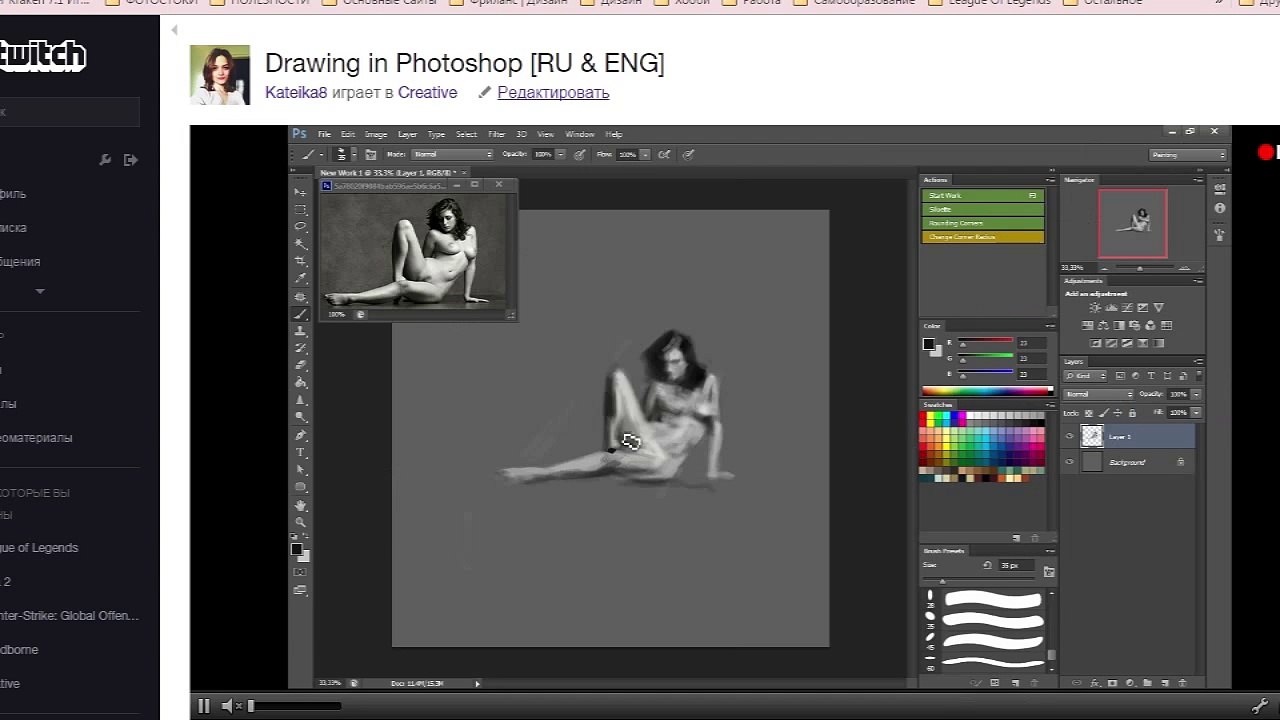The height and width of the screenshot is (720, 1280).
Task: Toggle Lock transparent pixels
Action: (x=1088, y=412)
